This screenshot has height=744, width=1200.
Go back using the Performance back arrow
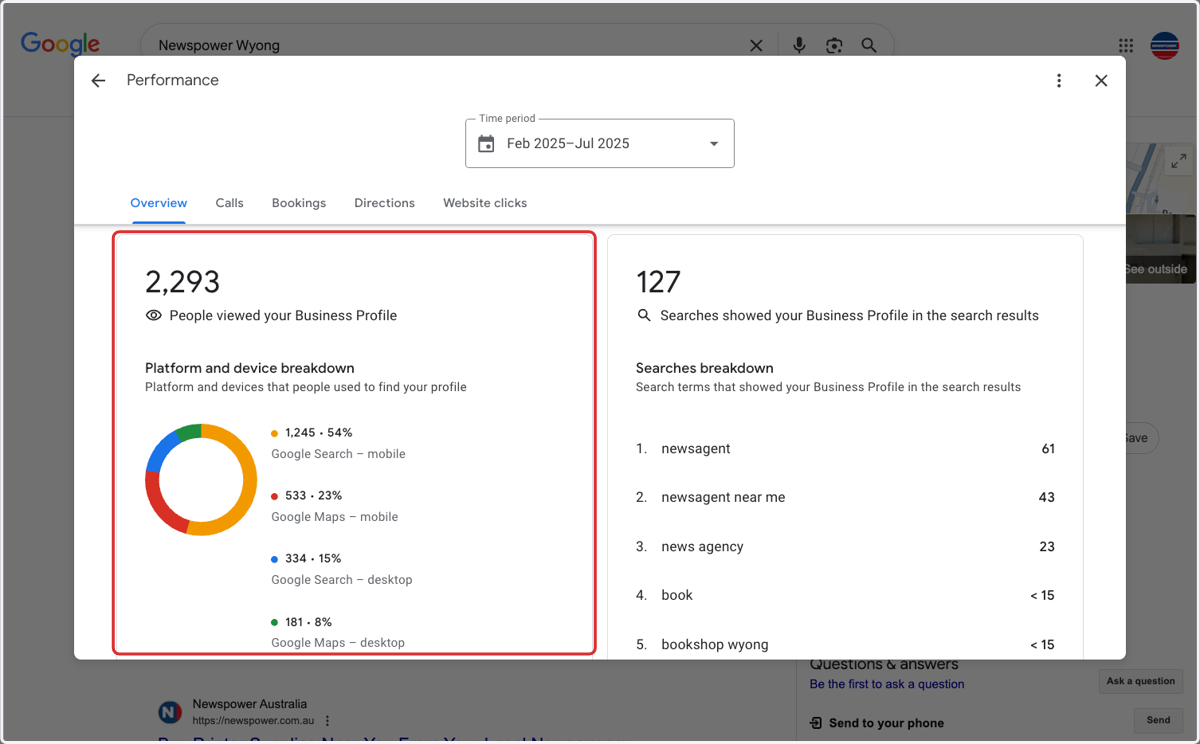pyautogui.click(x=98, y=81)
